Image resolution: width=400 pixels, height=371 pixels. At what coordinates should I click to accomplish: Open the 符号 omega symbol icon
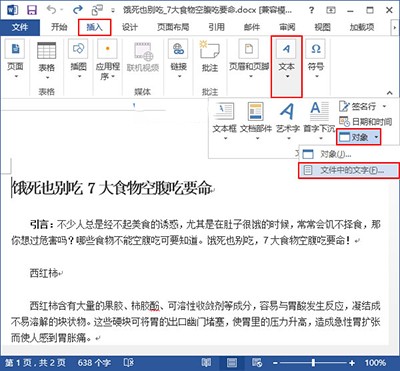point(315,49)
